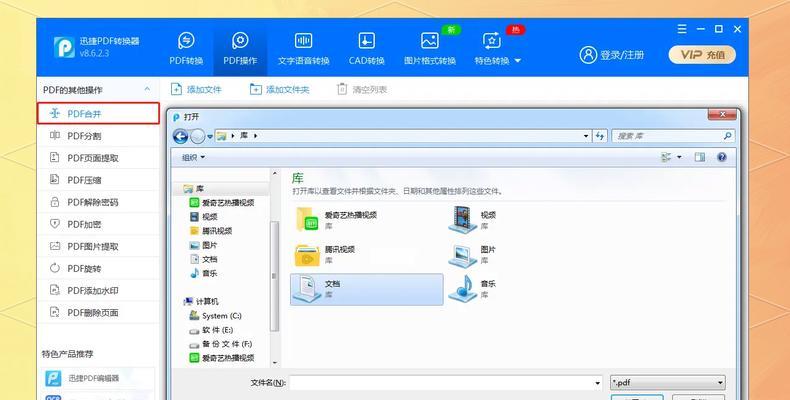Click the refresh button beside address bar
The image size is (790, 400).
[600, 136]
